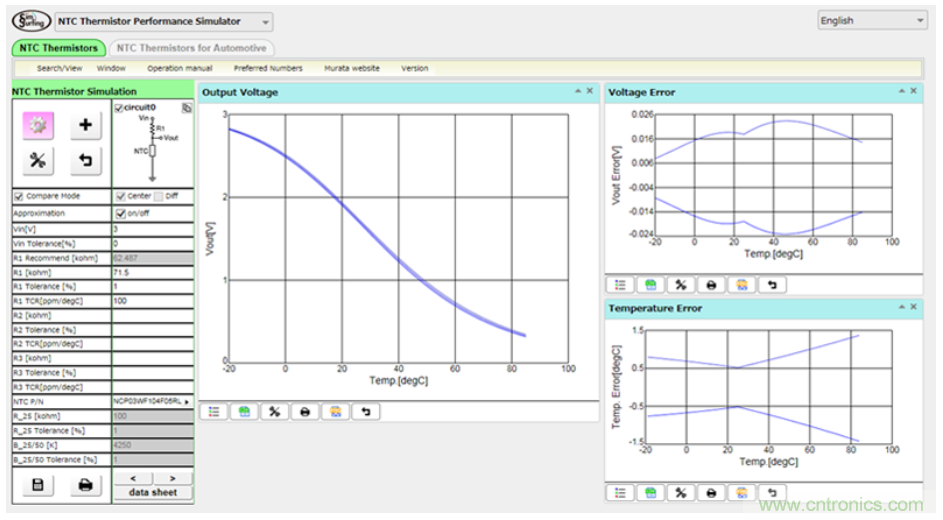Print Output Voltage graph using printer icon
943x520 pixels.
click(x=305, y=412)
